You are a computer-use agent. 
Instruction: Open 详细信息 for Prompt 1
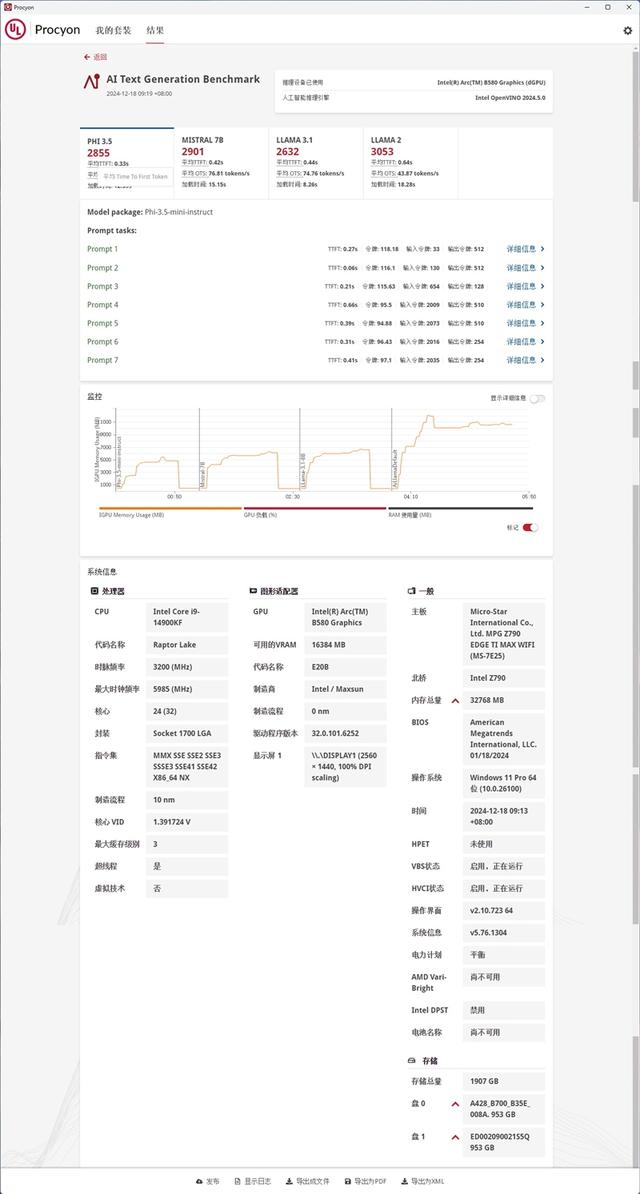point(526,249)
